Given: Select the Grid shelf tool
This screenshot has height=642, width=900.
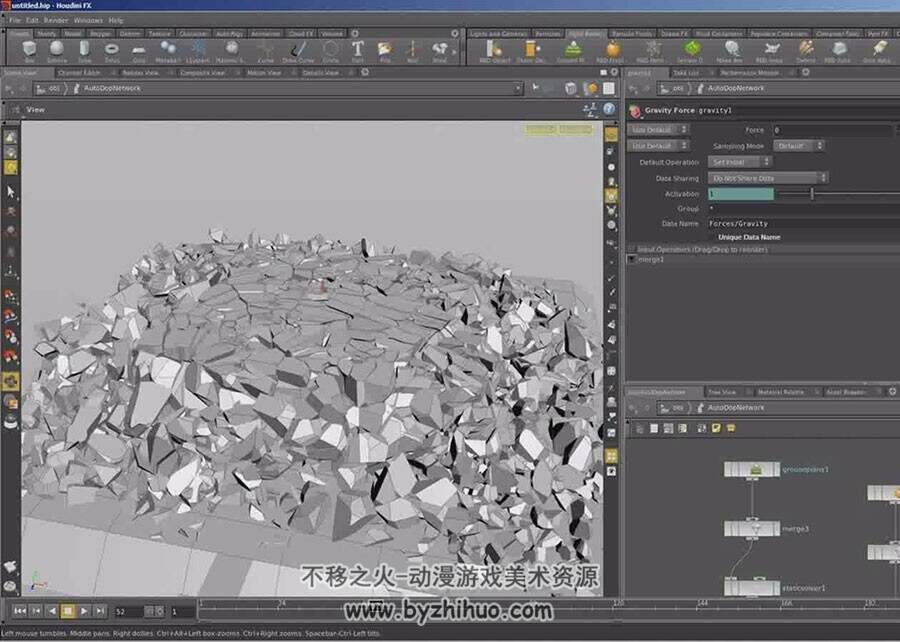Looking at the screenshot, I should click(x=139, y=51).
